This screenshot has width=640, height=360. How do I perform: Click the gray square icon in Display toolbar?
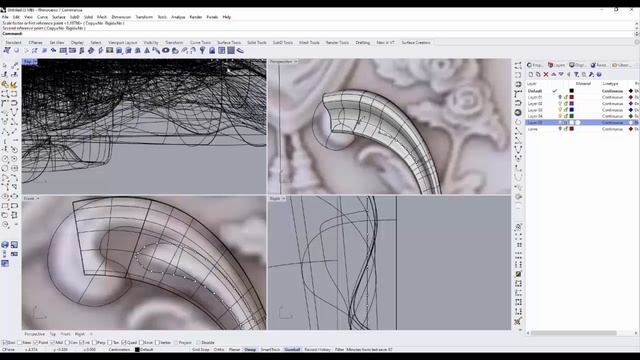231,51
